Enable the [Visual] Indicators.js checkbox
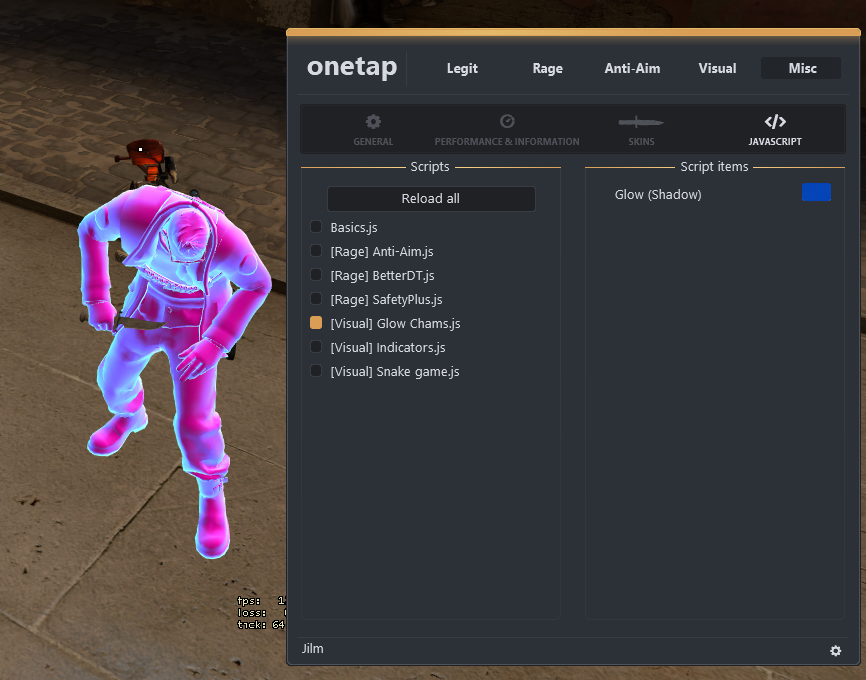This screenshot has width=866, height=680. (x=316, y=346)
